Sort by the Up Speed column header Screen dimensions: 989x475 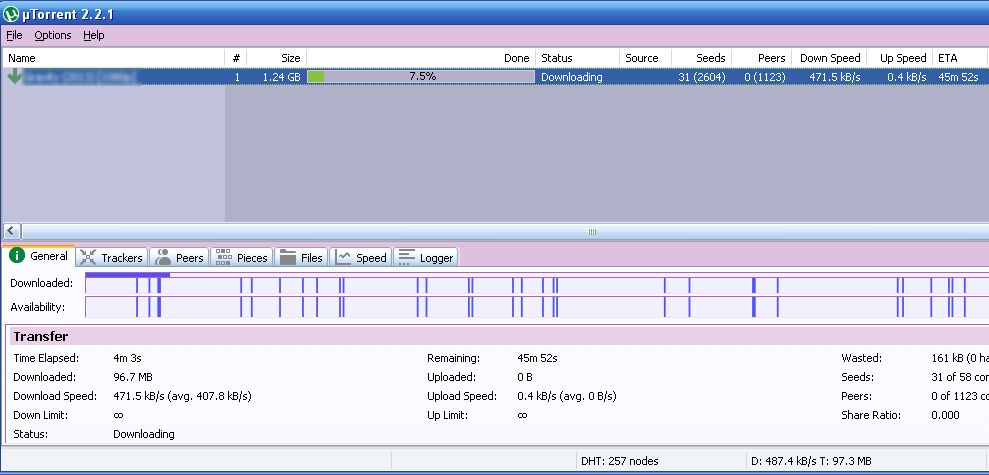[900, 58]
